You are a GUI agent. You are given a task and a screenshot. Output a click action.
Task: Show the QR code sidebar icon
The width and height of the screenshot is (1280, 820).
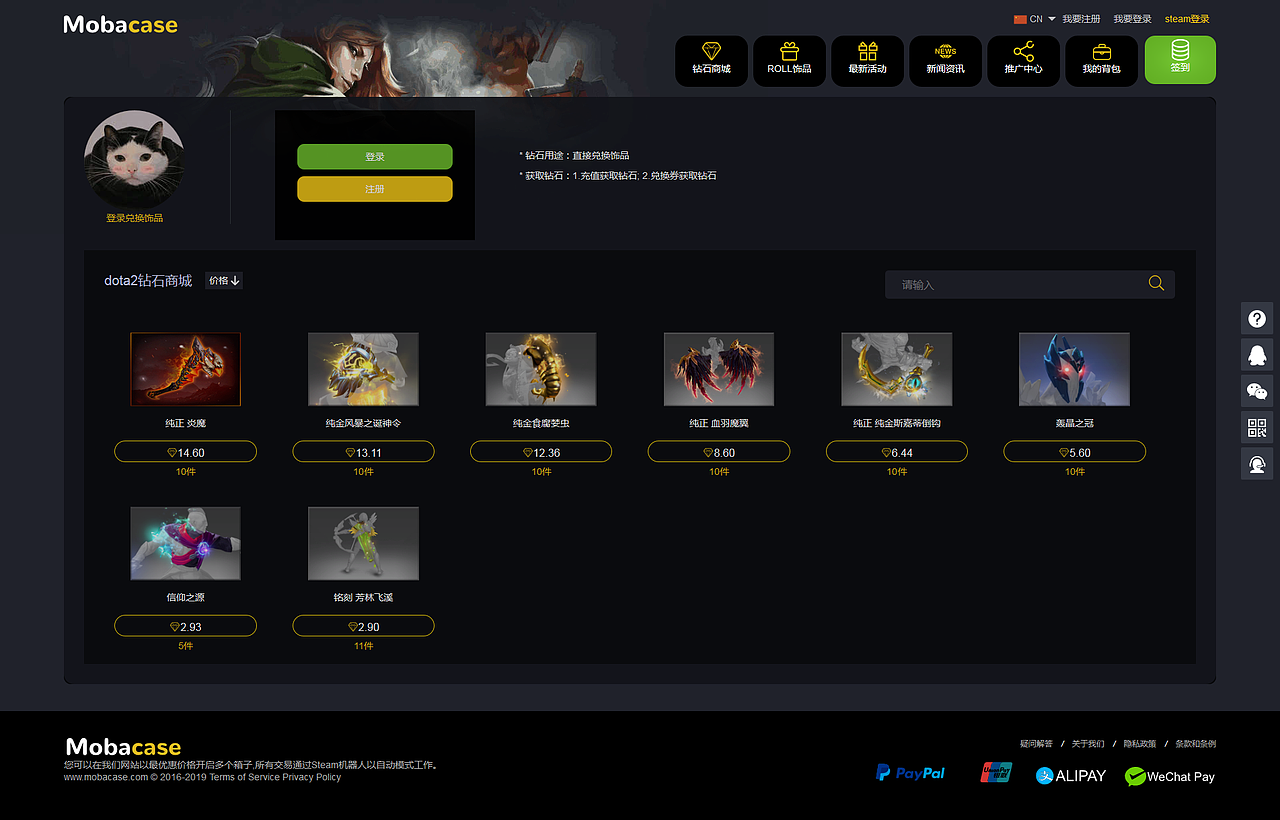point(1257,428)
